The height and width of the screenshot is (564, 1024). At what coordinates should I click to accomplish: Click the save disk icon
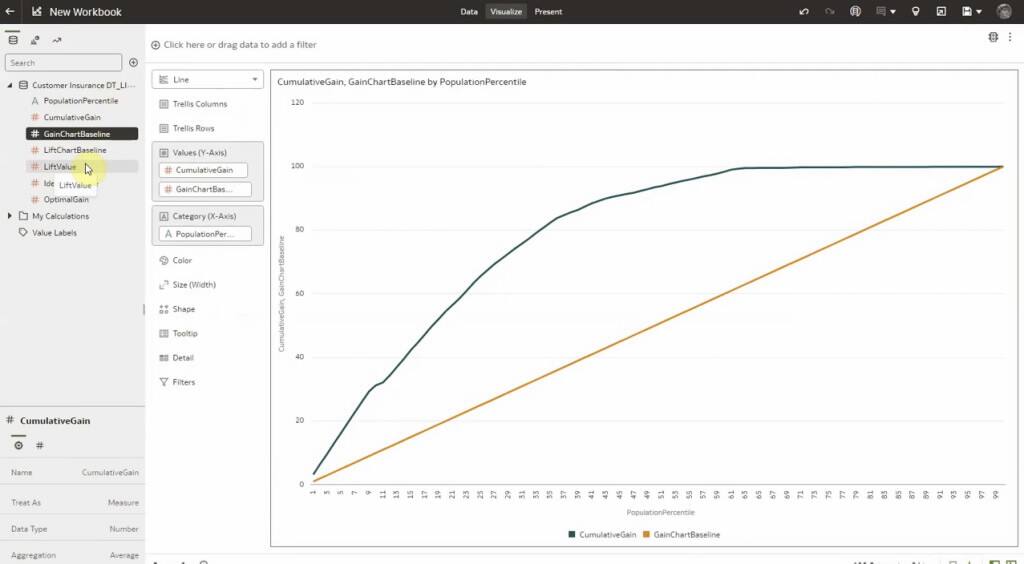tap(967, 11)
